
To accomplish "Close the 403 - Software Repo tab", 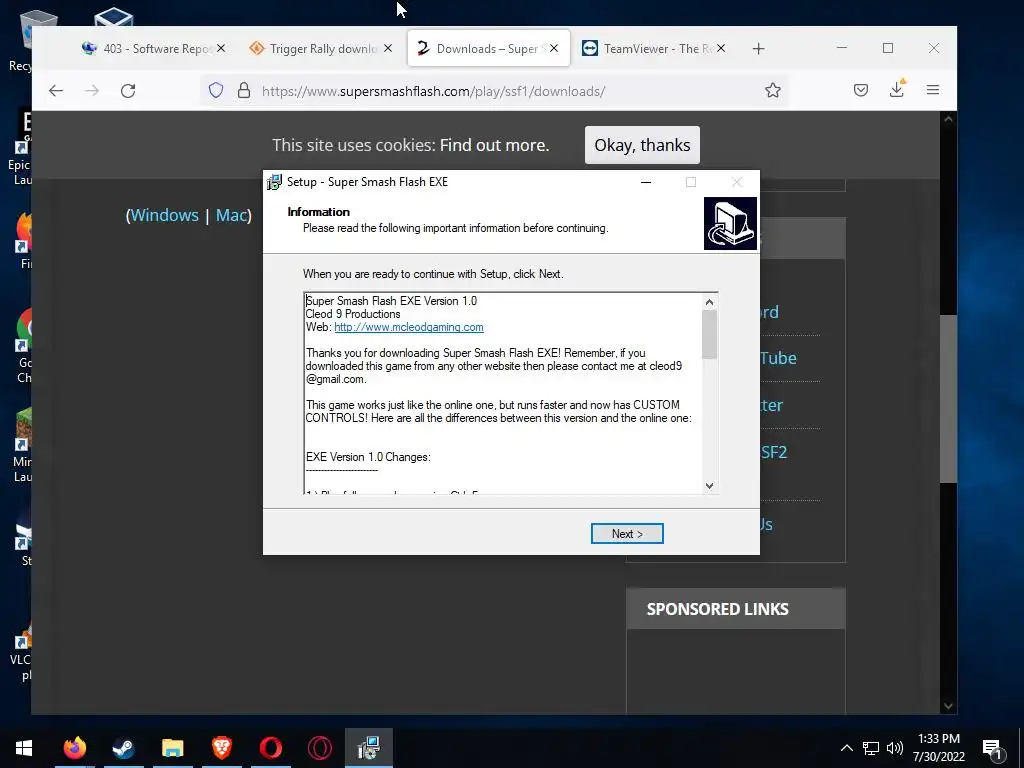I will click(221, 48).
